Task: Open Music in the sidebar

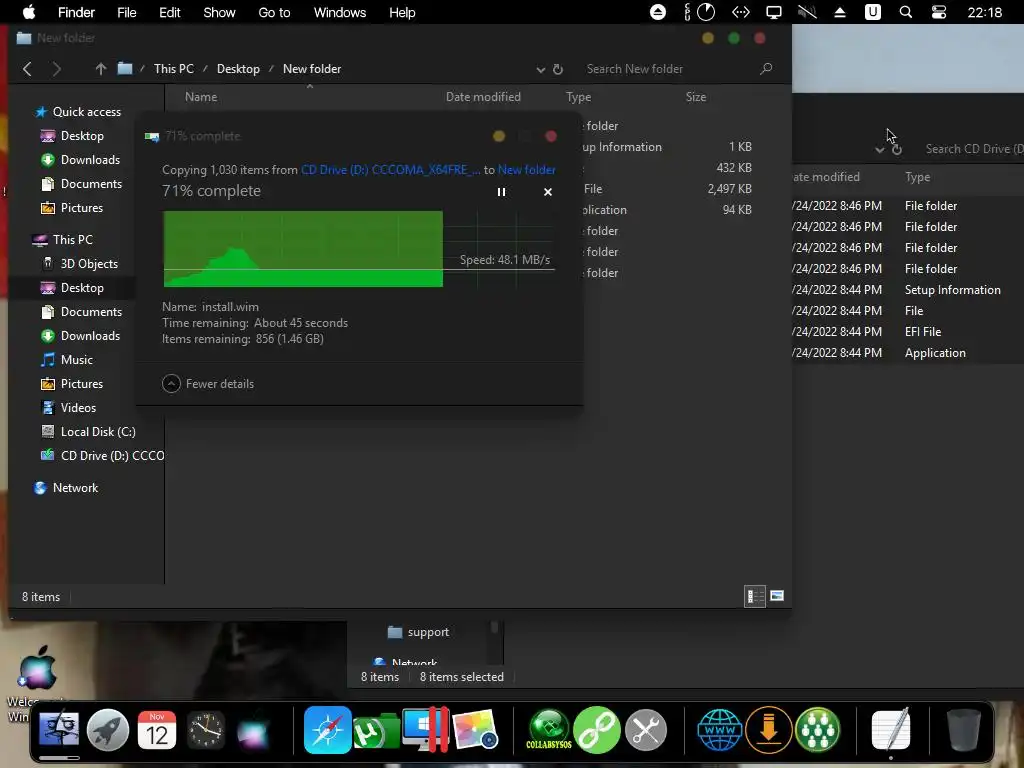Action: [x=76, y=360]
